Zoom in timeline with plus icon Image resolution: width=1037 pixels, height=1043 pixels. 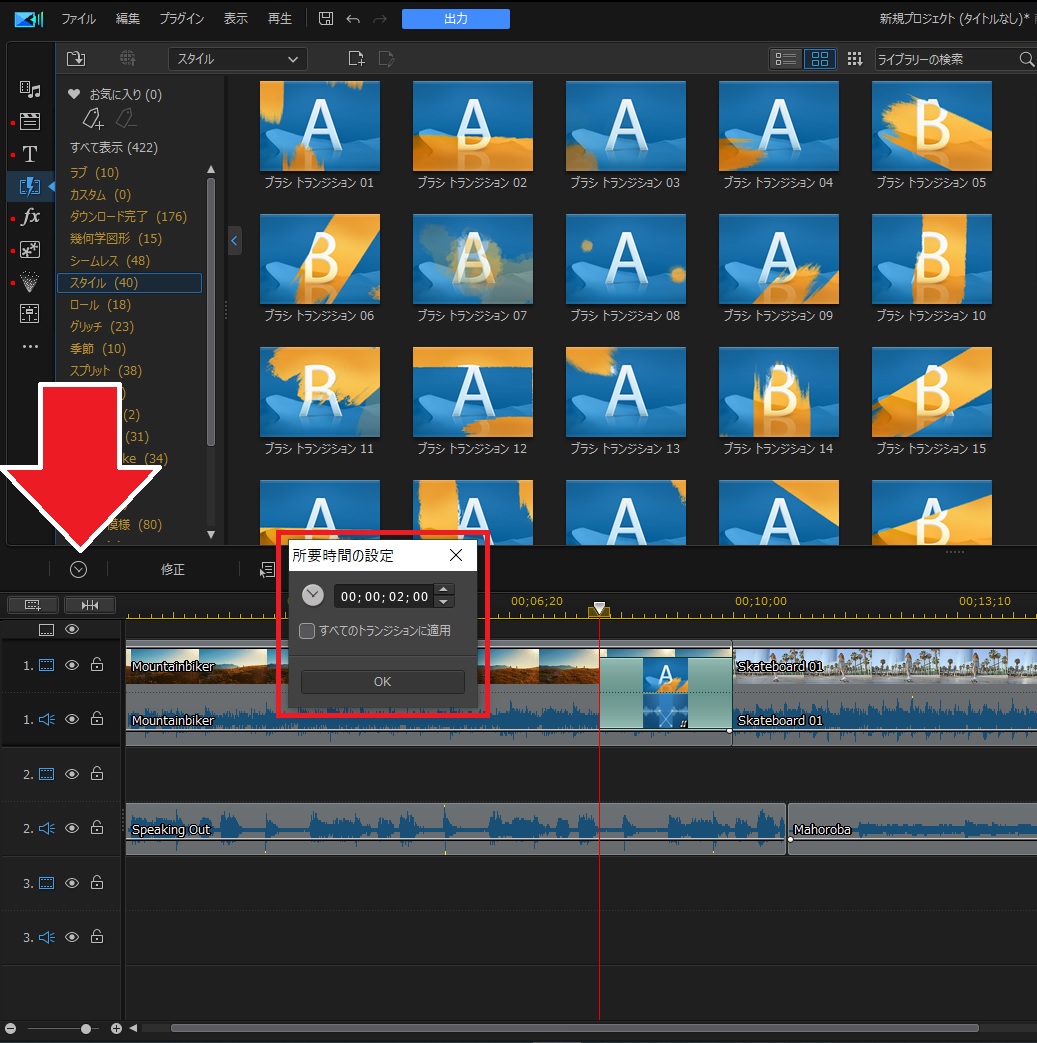116,1028
